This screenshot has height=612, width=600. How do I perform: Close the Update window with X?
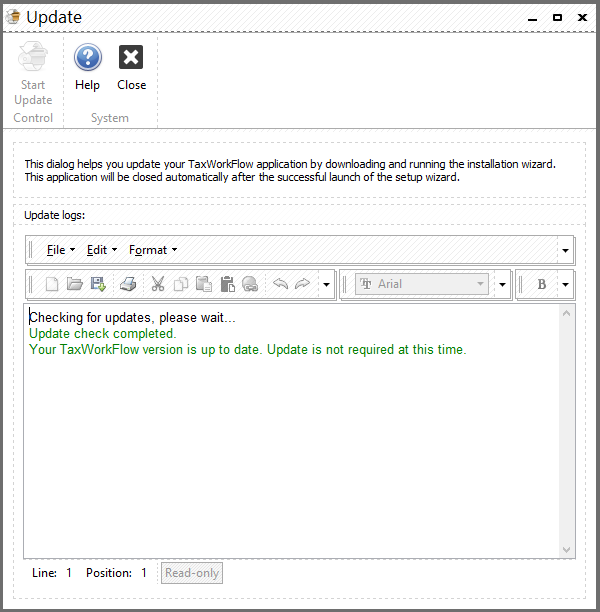point(582,18)
